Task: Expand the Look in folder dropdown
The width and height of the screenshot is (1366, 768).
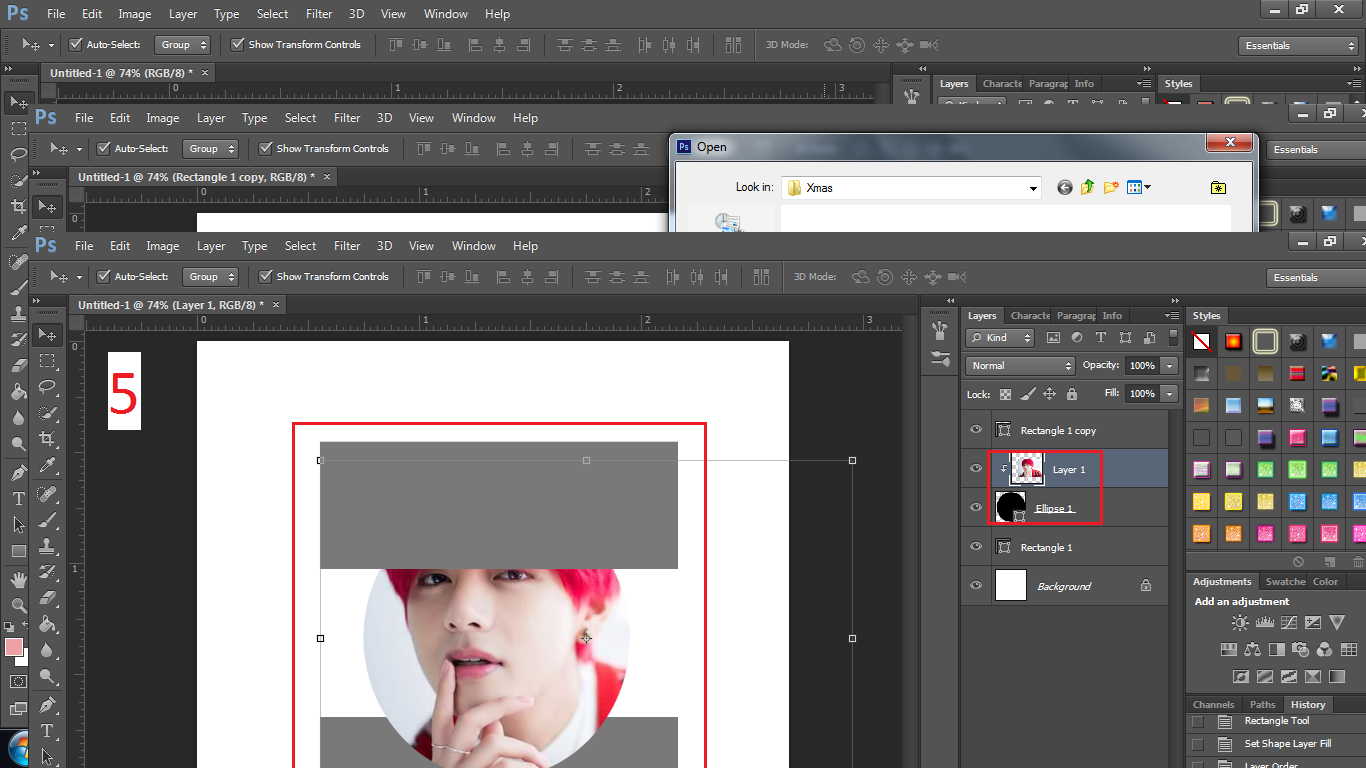Action: click(x=1033, y=188)
